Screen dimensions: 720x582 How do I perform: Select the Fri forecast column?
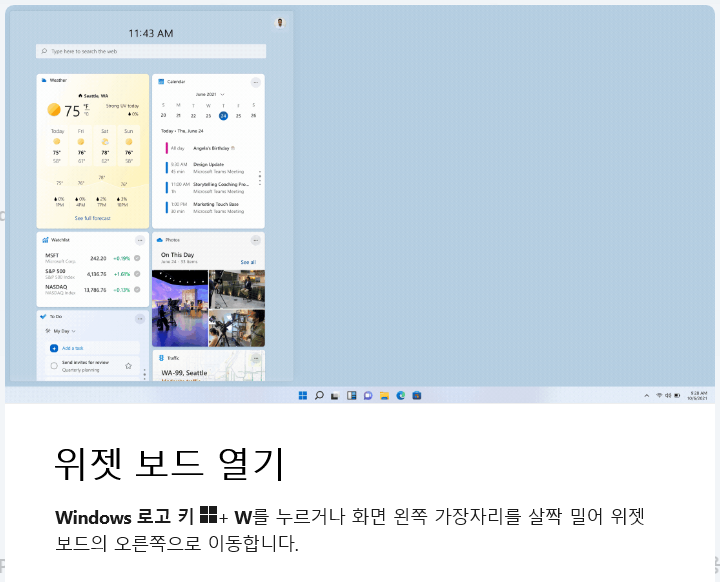pyautogui.click(x=81, y=146)
